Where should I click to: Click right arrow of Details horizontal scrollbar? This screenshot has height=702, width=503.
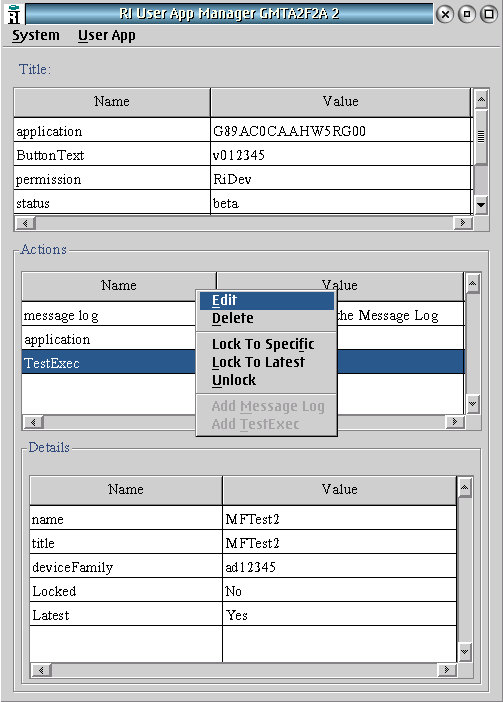tap(446, 670)
